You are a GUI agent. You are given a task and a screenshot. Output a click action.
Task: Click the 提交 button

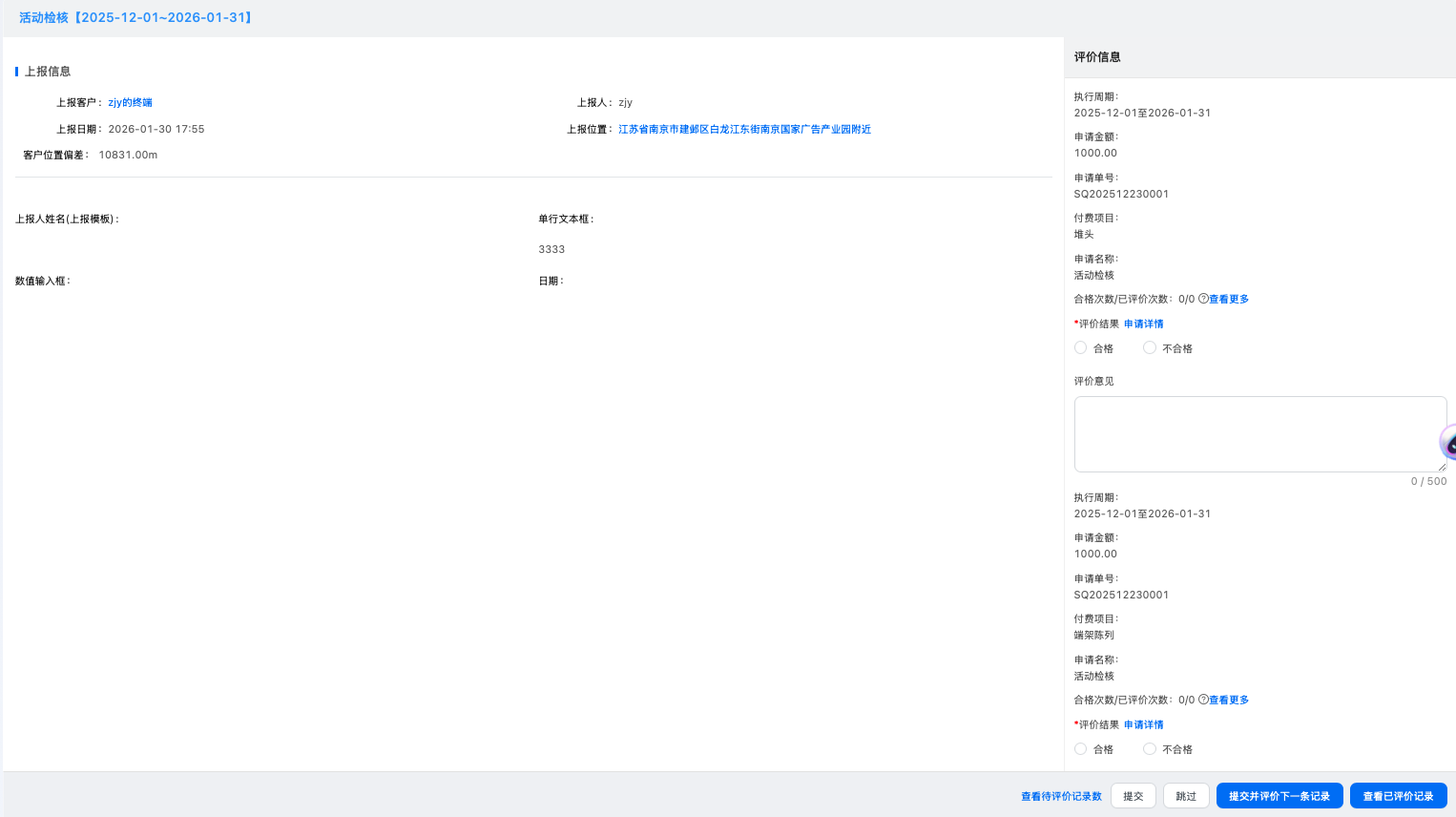[x=1134, y=796]
